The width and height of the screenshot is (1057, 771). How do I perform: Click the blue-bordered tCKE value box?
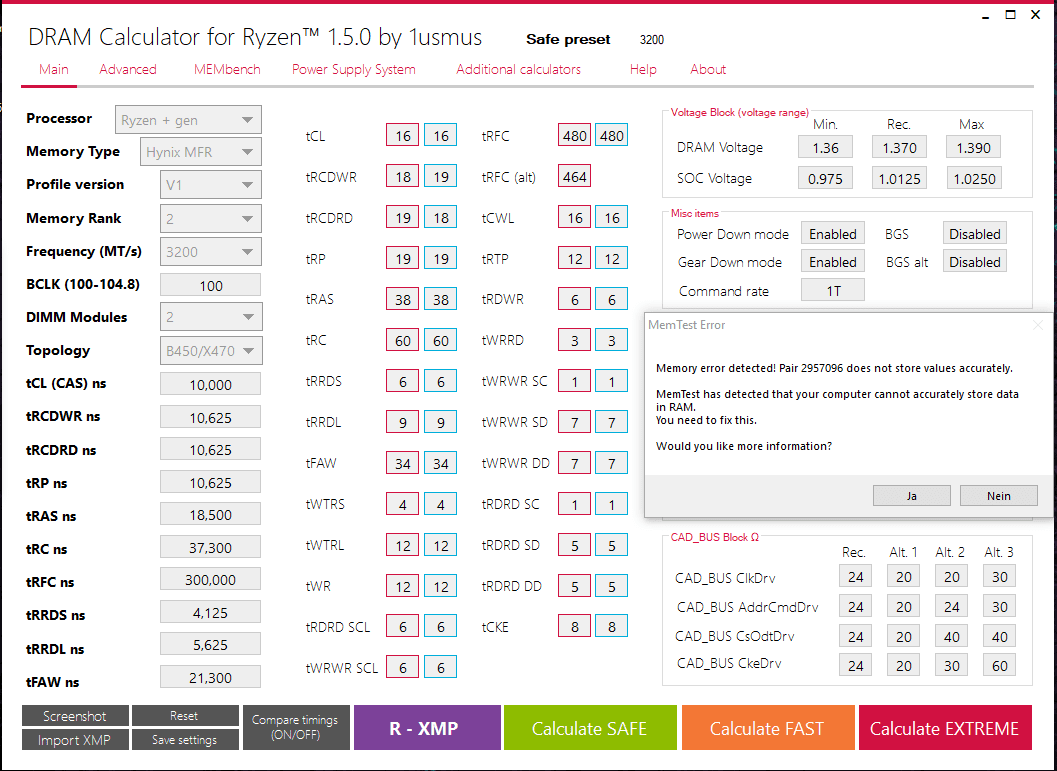(611, 627)
